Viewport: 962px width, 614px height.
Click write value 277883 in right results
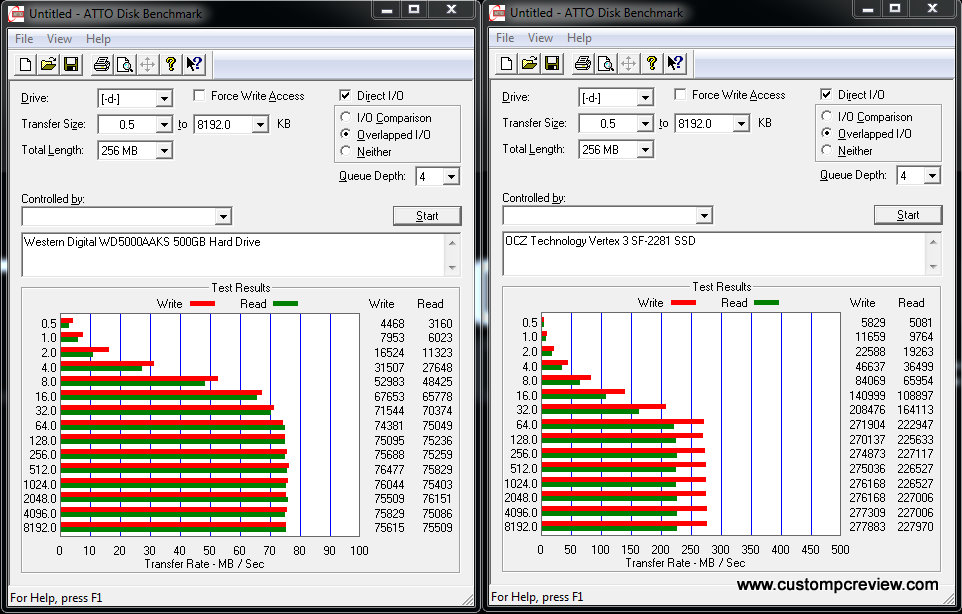tap(868, 527)
